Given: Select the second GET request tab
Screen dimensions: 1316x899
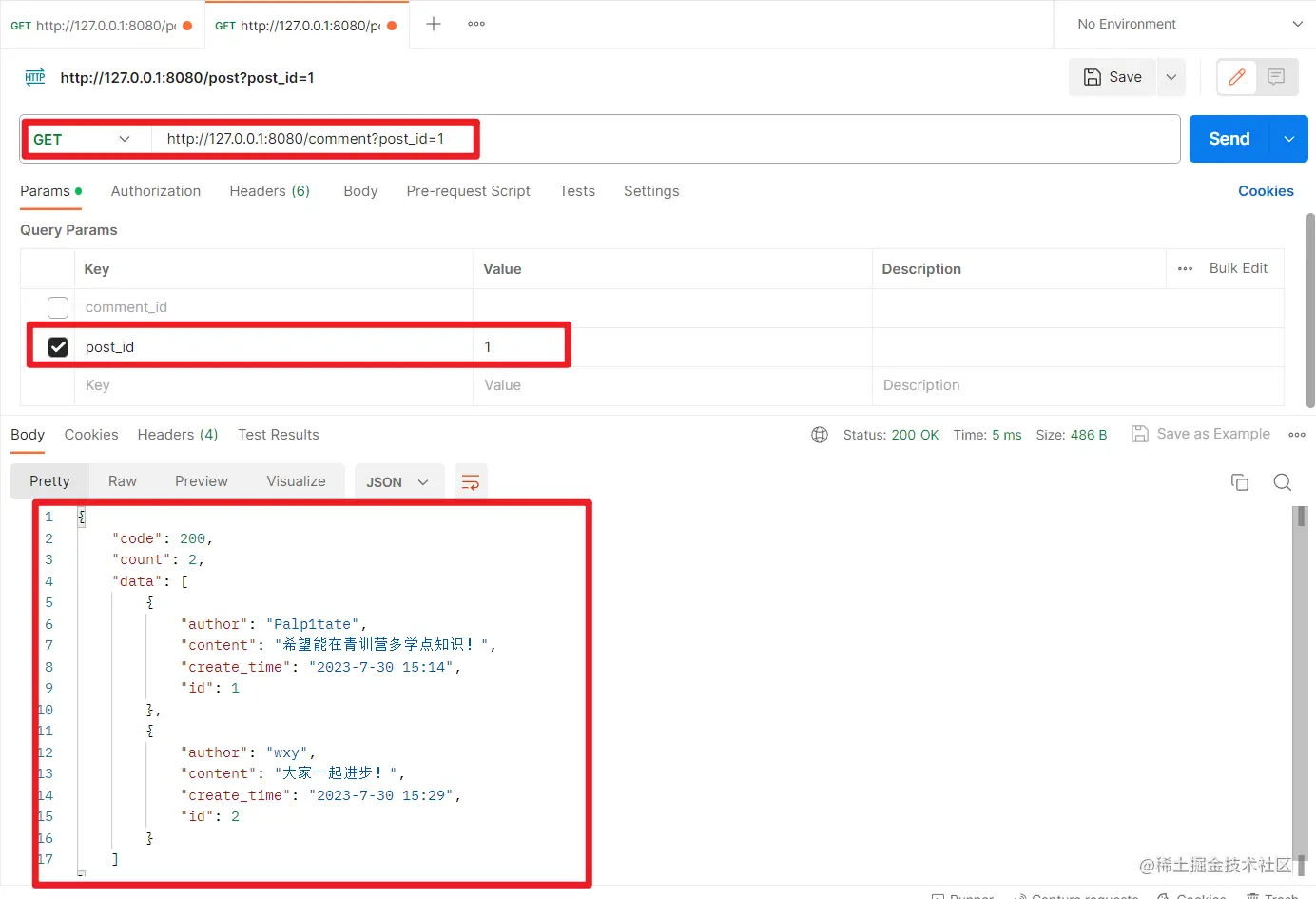Looking at the screenshot, I should pos(306,26).
